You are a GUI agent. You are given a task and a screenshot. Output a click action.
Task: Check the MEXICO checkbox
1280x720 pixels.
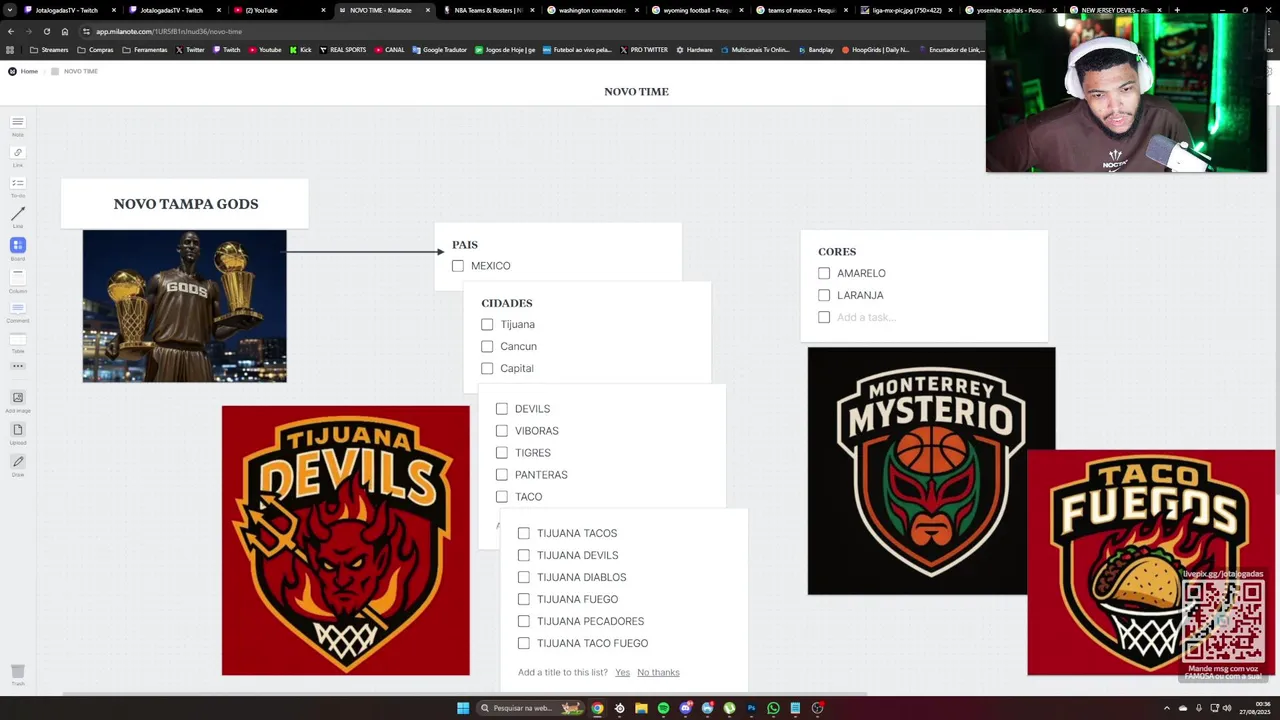pos(458,266)
